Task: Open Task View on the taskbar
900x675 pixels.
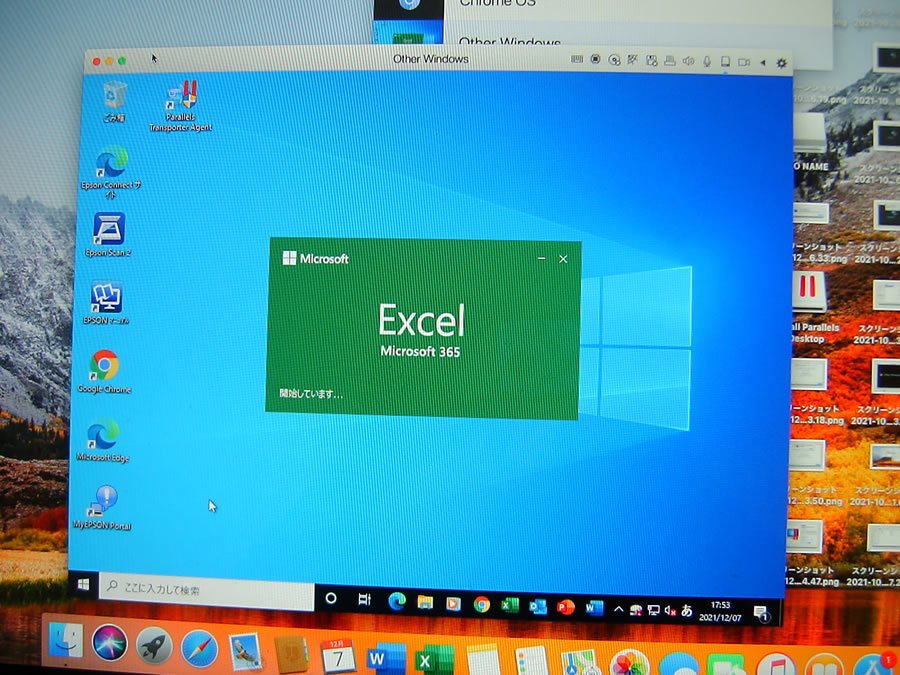Action: click(364, 599)
